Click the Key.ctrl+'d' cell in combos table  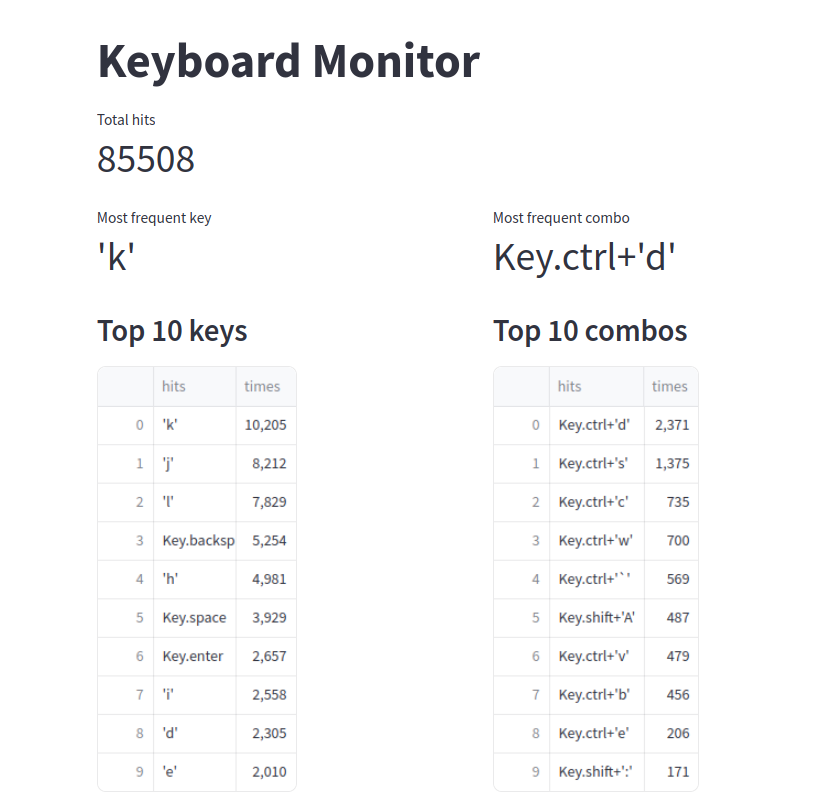(x=597, y=425)
